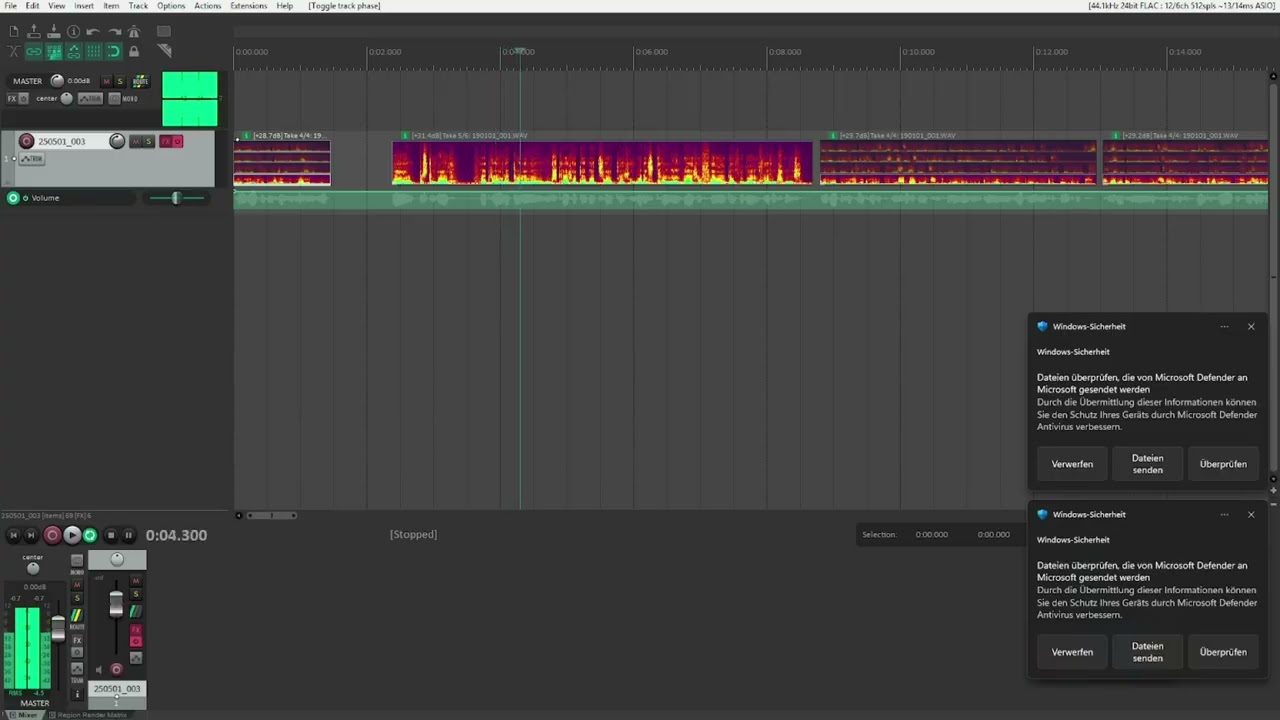Click TRIM envelope button on track 250501_003
This screenshot has width=1280, height=720.
(32, 159)
